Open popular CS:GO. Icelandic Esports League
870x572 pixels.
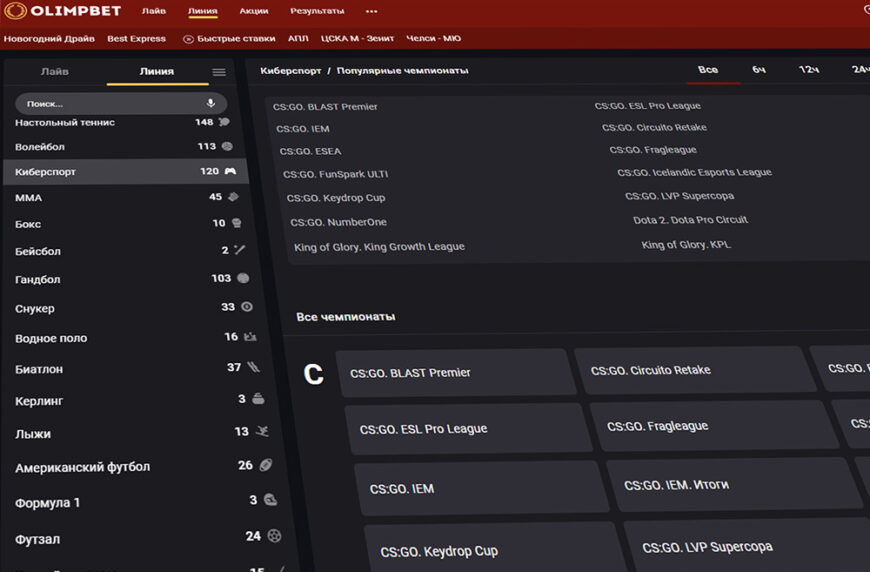point(695,173)
